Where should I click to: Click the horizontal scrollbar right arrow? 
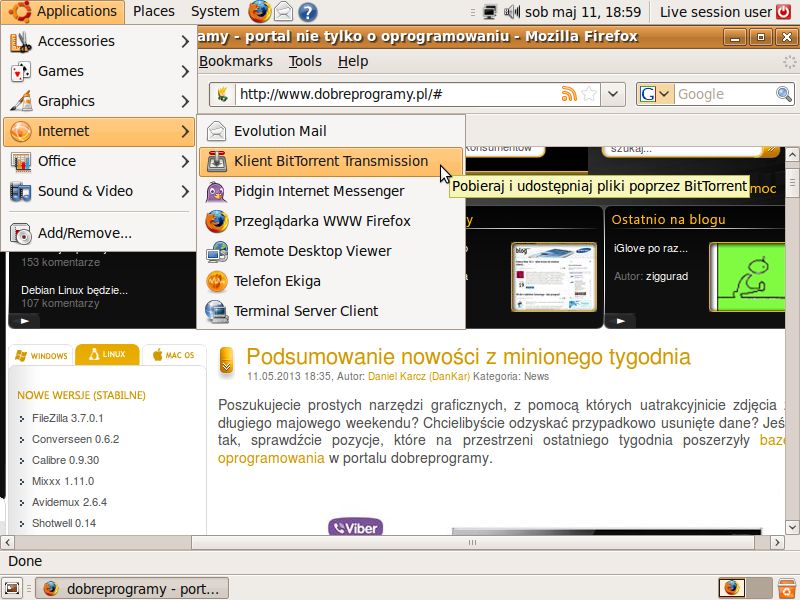(777, 542)
